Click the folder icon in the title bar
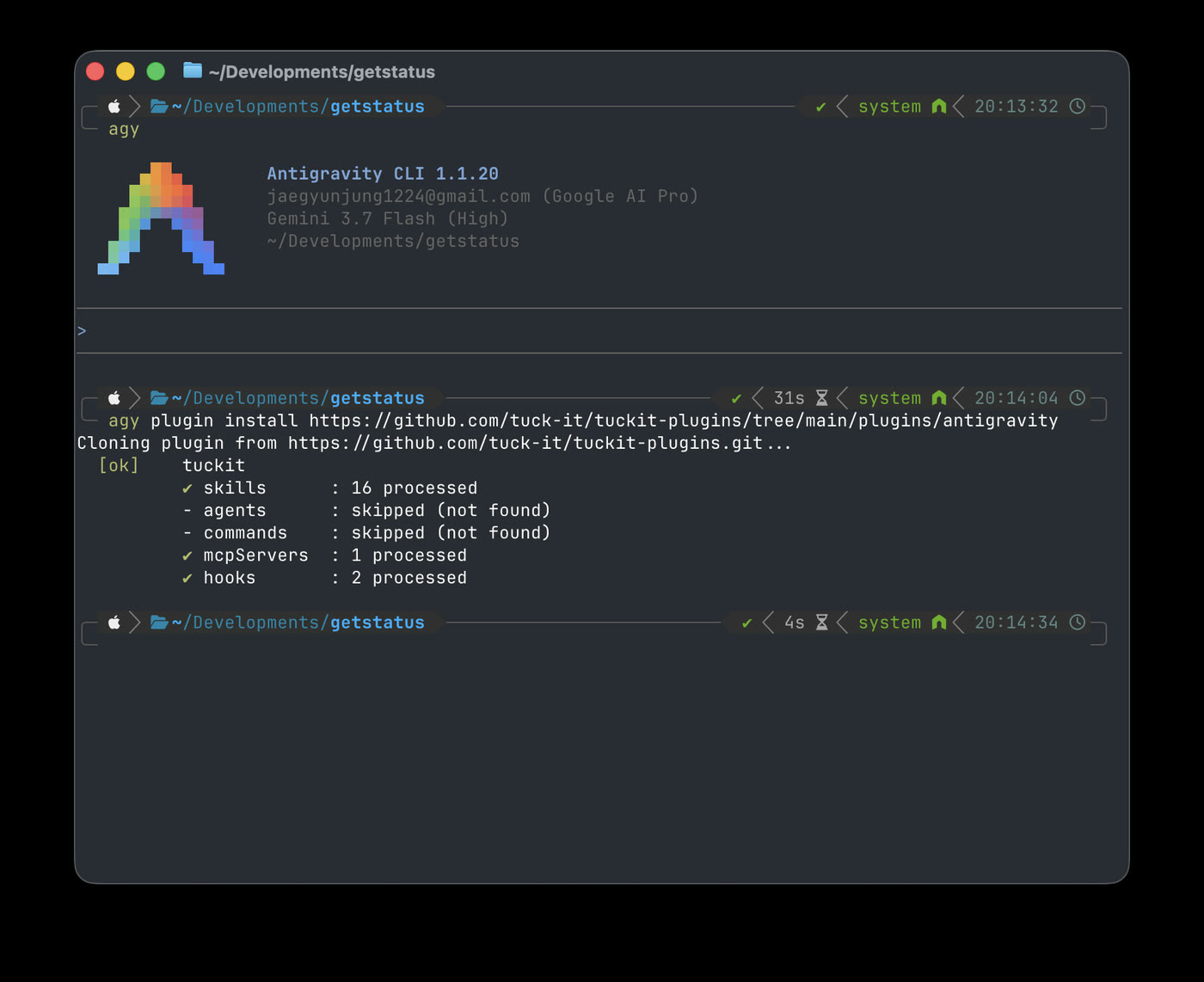The height and width of the screenshot is (982, 1204). pos(193,71)
